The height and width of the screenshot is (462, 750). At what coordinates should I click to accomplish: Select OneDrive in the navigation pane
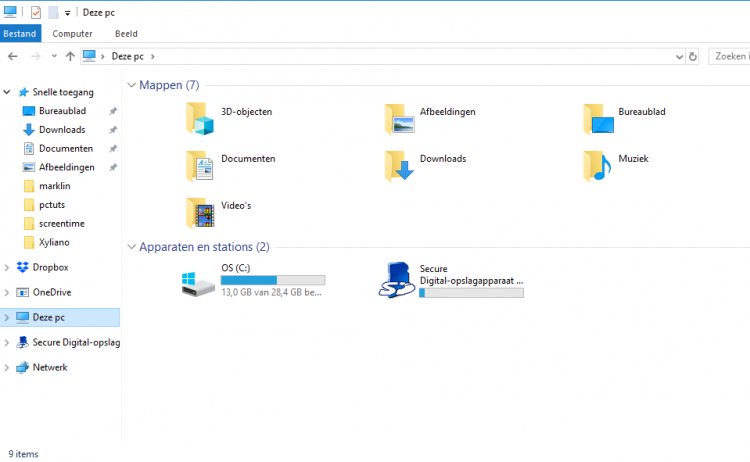pyautogui.click(x=51, y=293)
